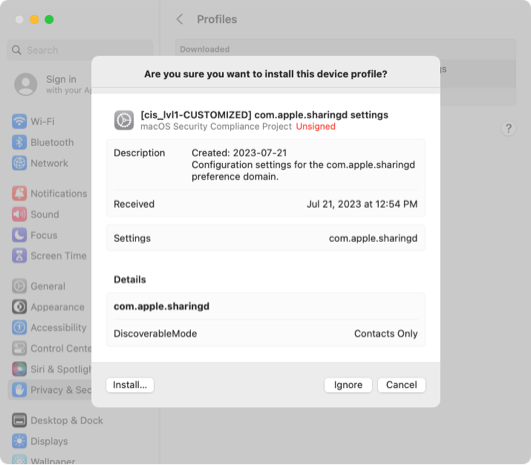Viewport: 531px width, 465px height.
Task: Click the Wi-Fi sidebar icon
Action: (19, 121)
